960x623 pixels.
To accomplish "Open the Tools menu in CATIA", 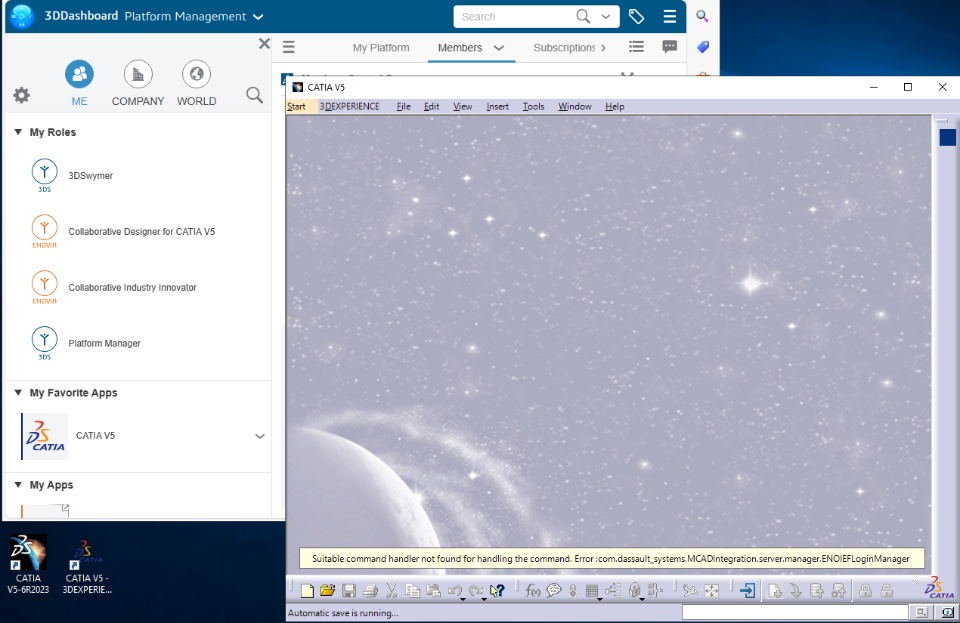I will (533, 106).
